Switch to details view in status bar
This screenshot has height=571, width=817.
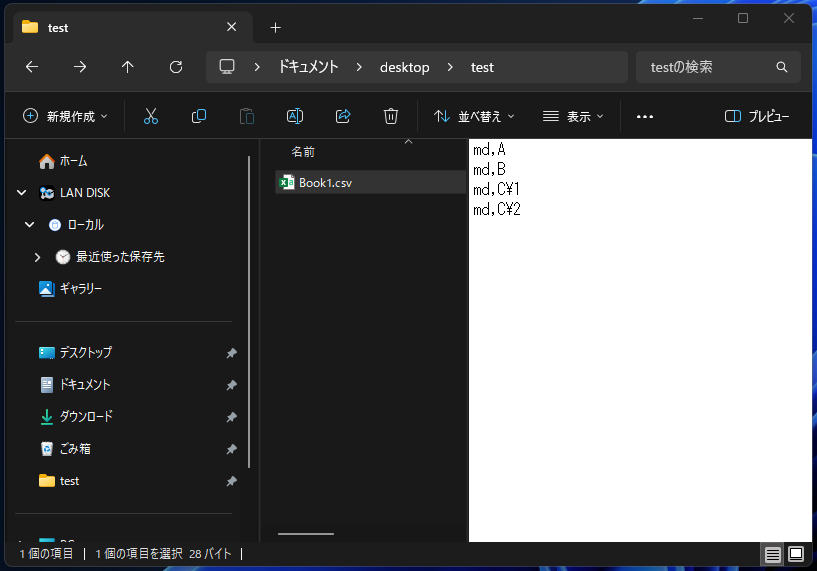[x=773, y=555]
